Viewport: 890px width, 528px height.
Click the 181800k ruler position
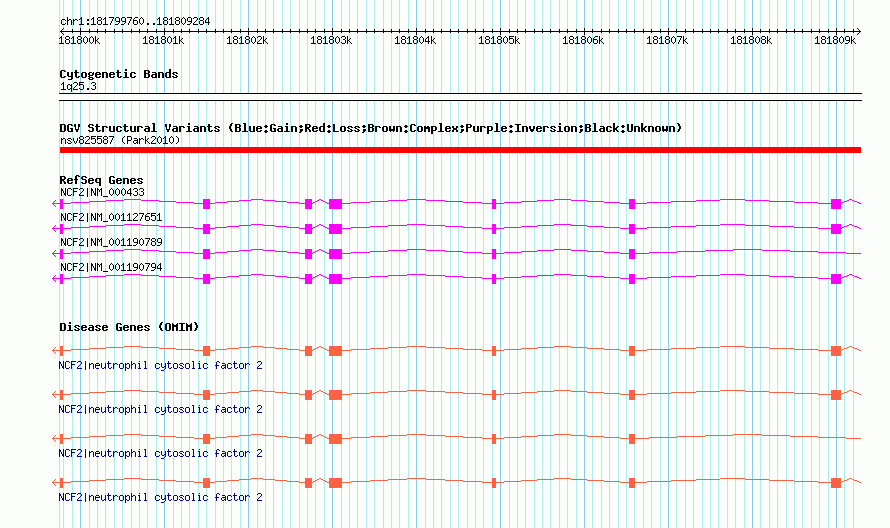79,40
